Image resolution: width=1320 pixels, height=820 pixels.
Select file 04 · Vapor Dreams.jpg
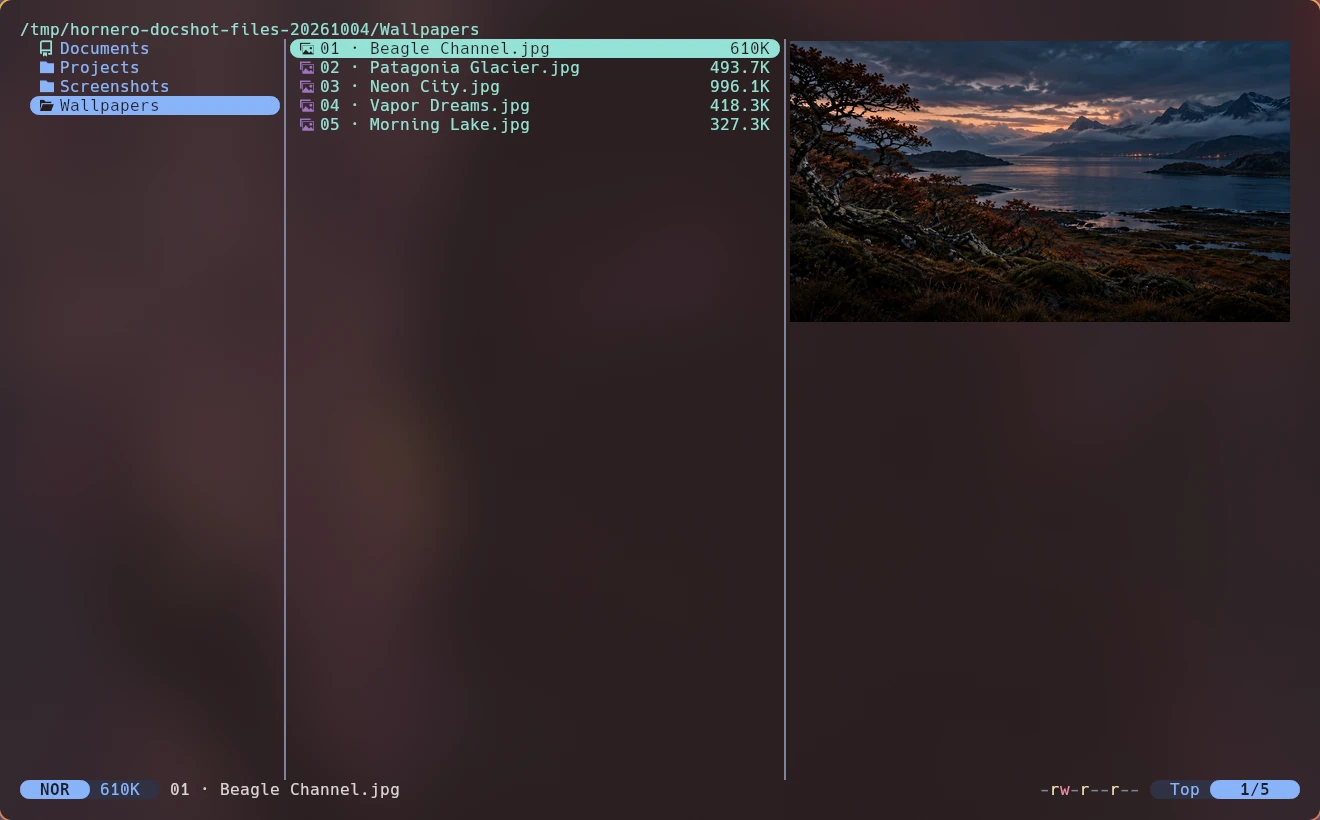(535, 105)
